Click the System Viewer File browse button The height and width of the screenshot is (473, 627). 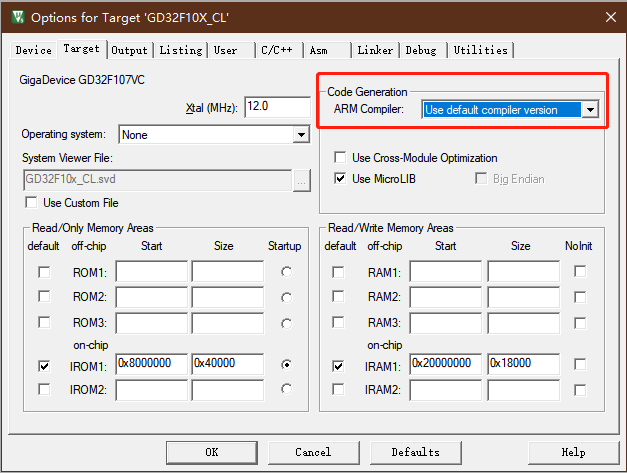[302, 181]
